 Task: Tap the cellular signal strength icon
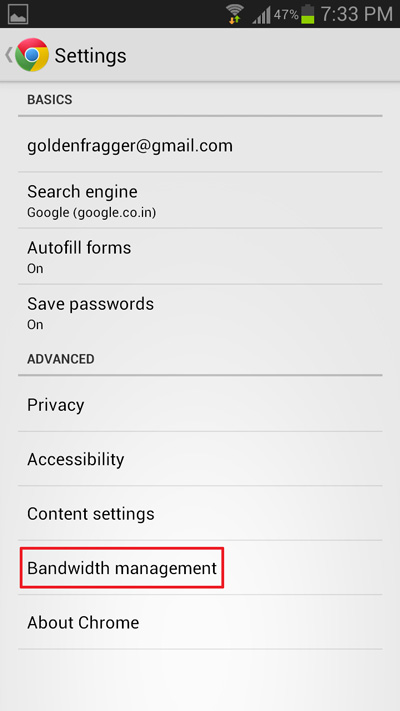coord(262,15)
